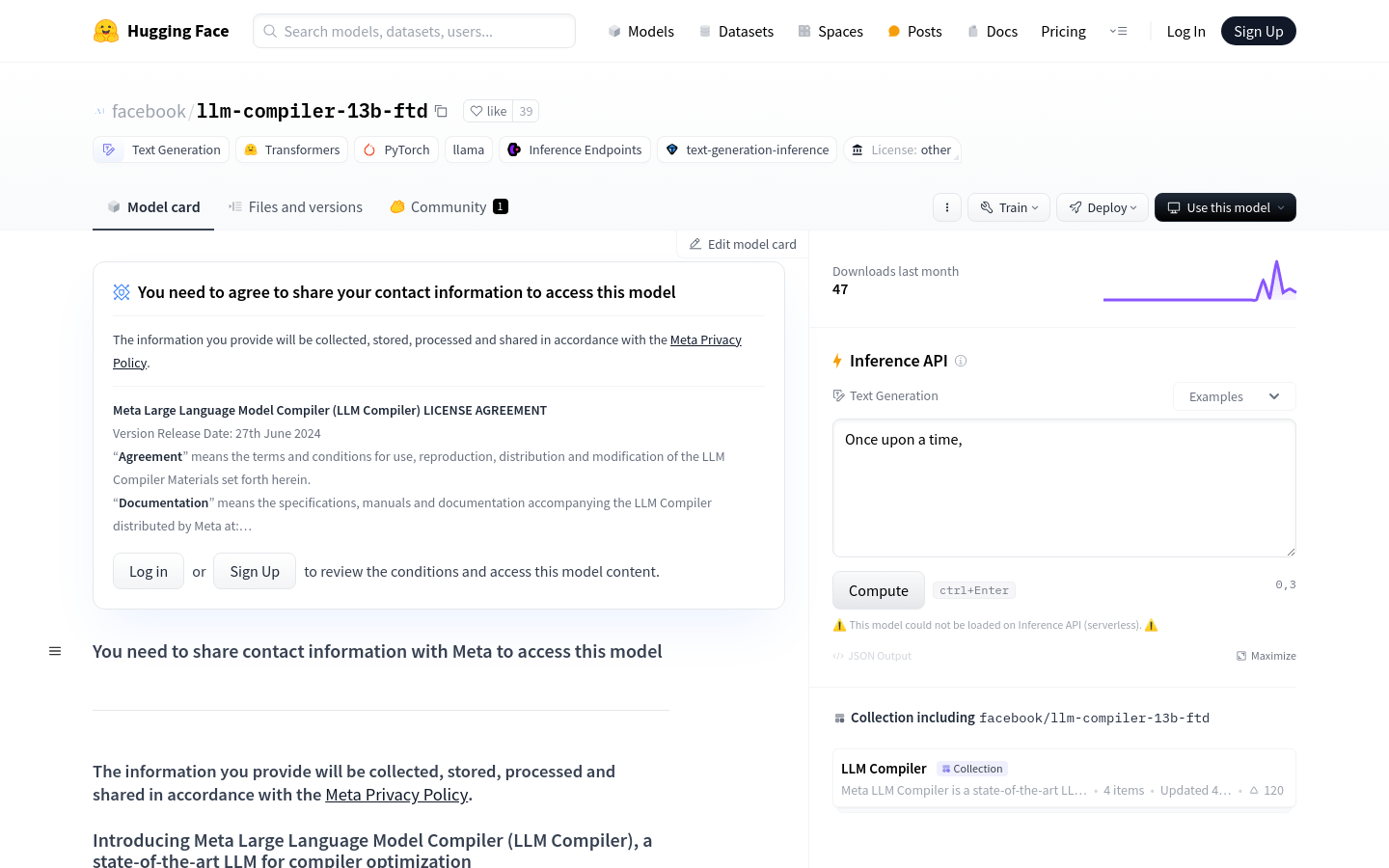Click the 'Downloads last month' label

895,271
